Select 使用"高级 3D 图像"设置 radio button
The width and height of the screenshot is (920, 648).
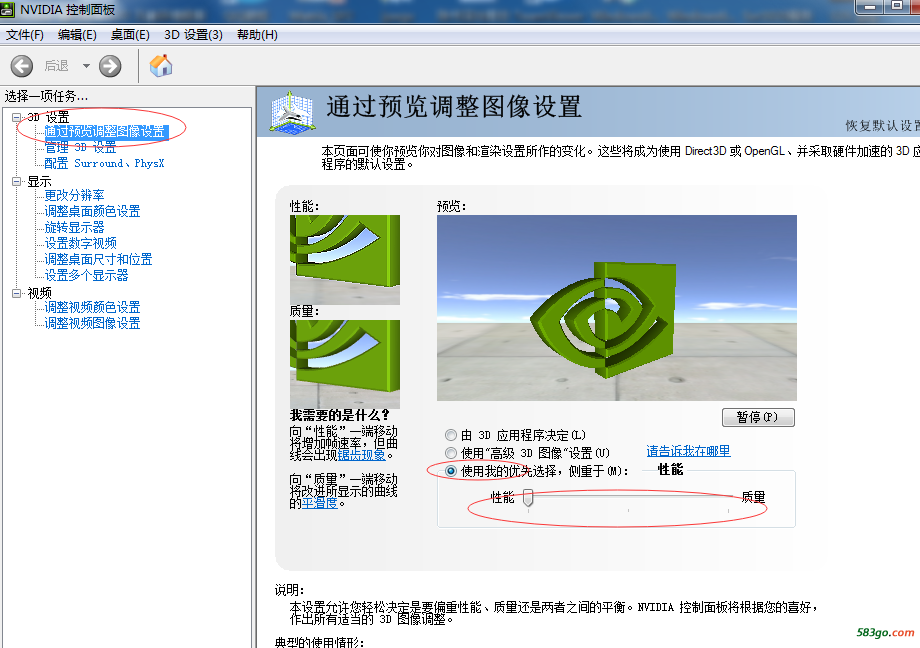click(451, 453)
